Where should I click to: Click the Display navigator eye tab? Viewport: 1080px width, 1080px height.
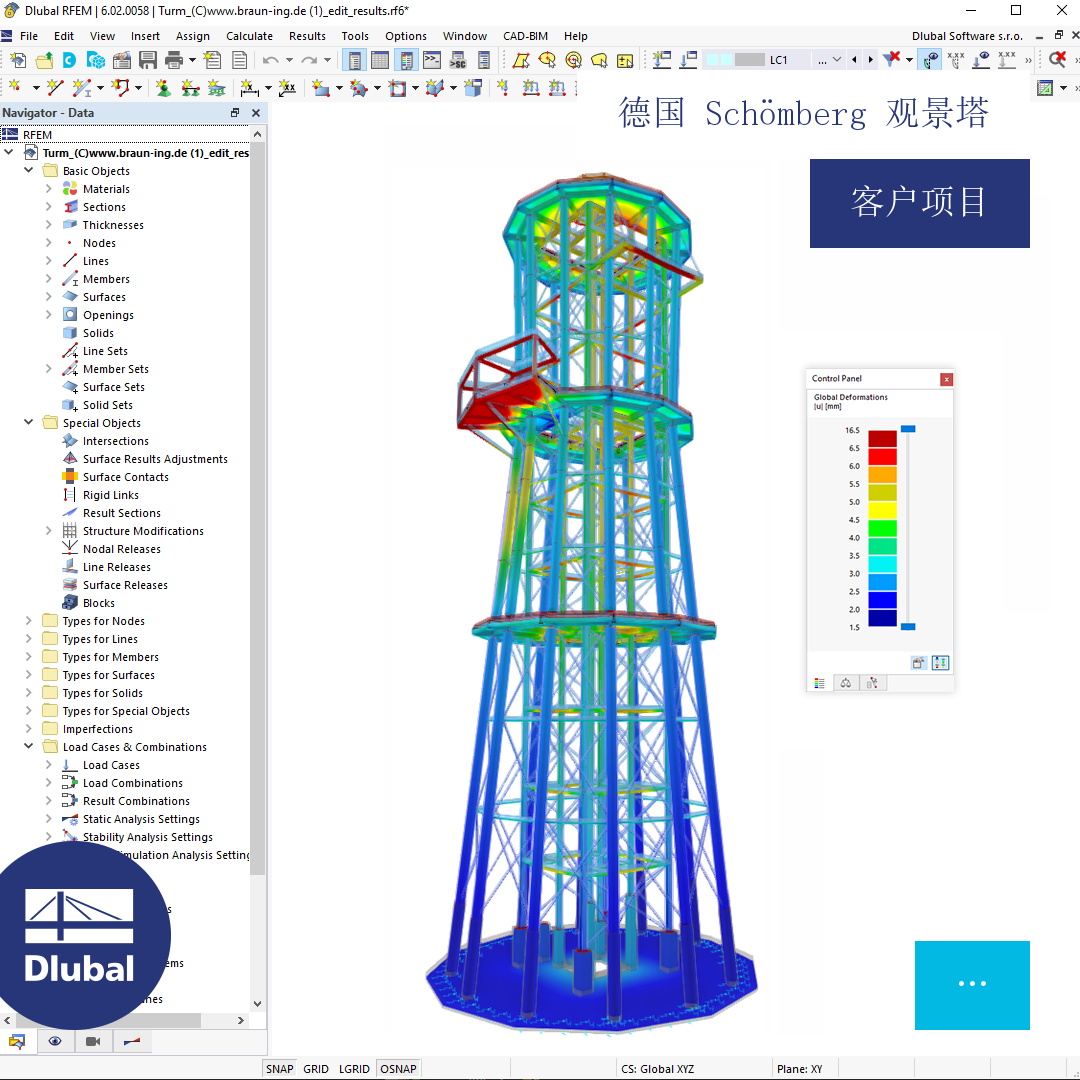[54, 1041]
